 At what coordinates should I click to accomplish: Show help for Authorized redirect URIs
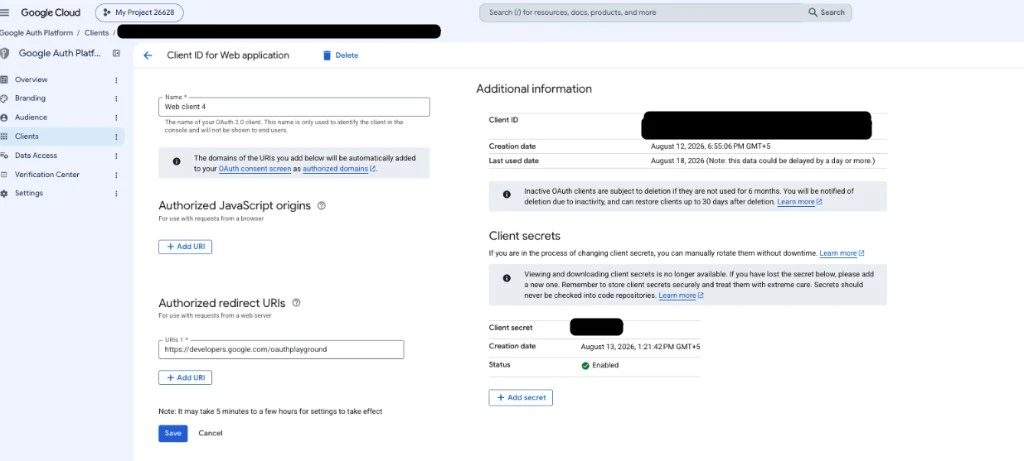296,302
